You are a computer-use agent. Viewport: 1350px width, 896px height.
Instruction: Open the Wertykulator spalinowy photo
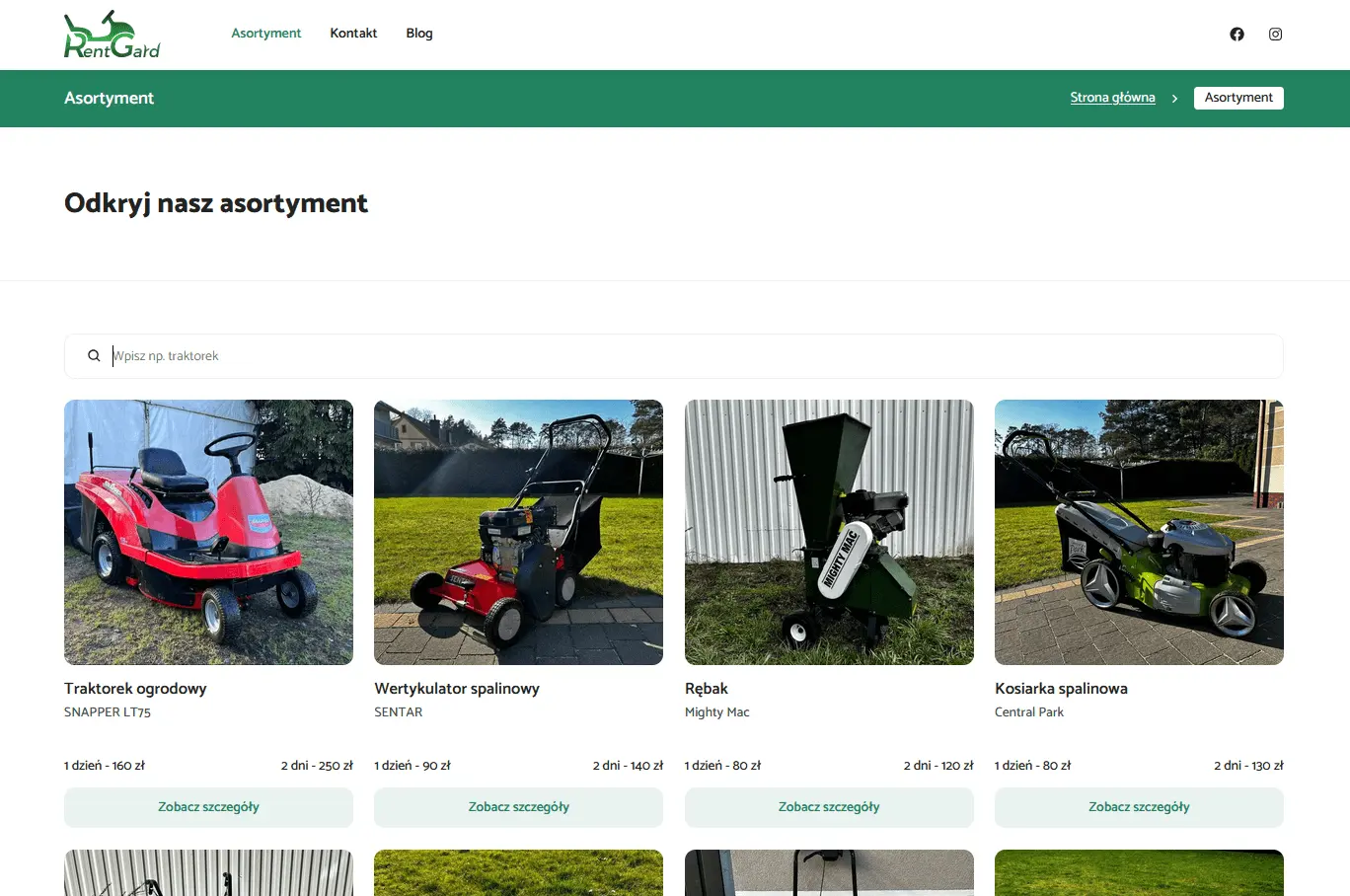coord(518,532)
